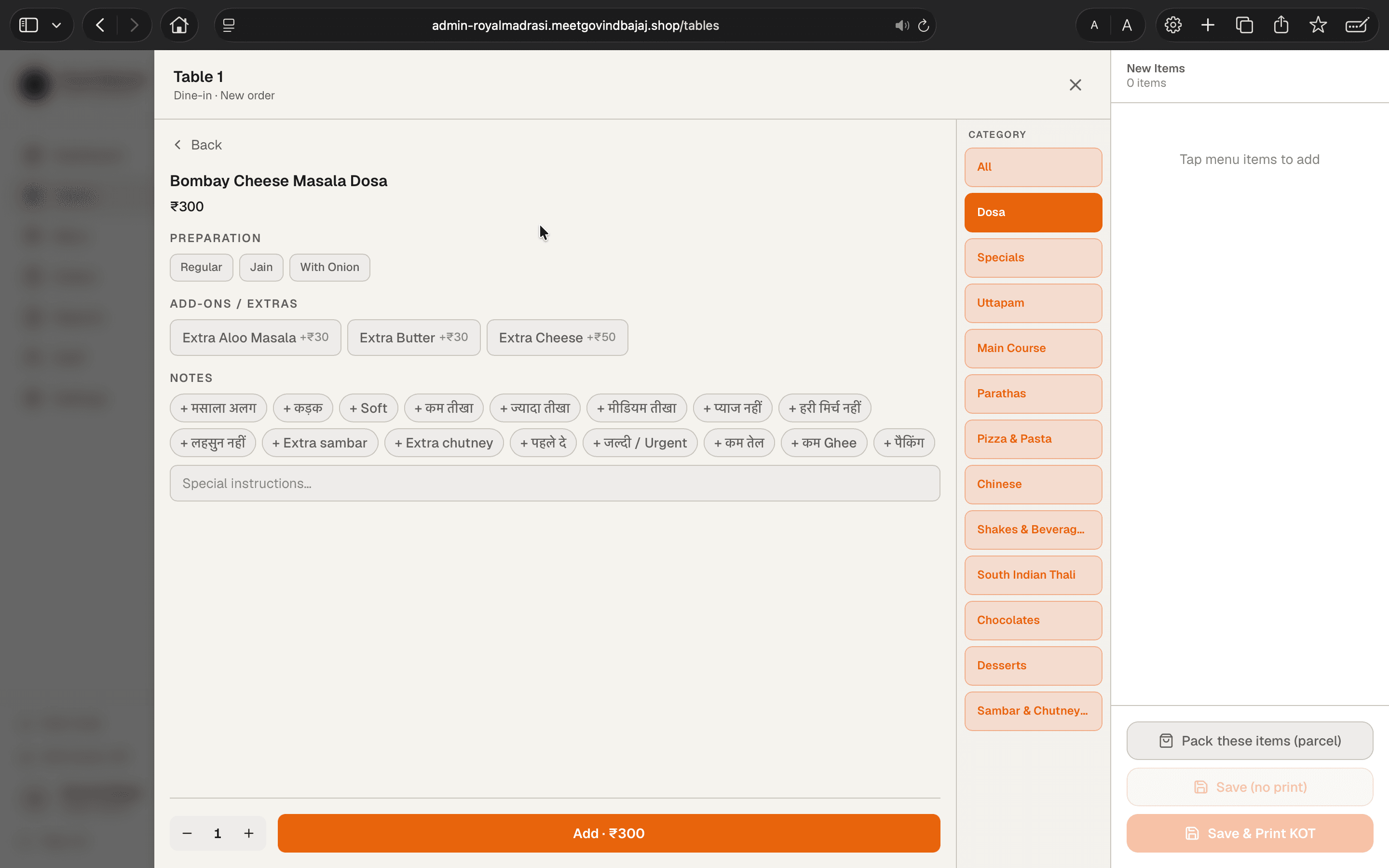This screenshot has height=868, width=1389.
Task: Open the Desserts category
Action: click(1033, 666)
